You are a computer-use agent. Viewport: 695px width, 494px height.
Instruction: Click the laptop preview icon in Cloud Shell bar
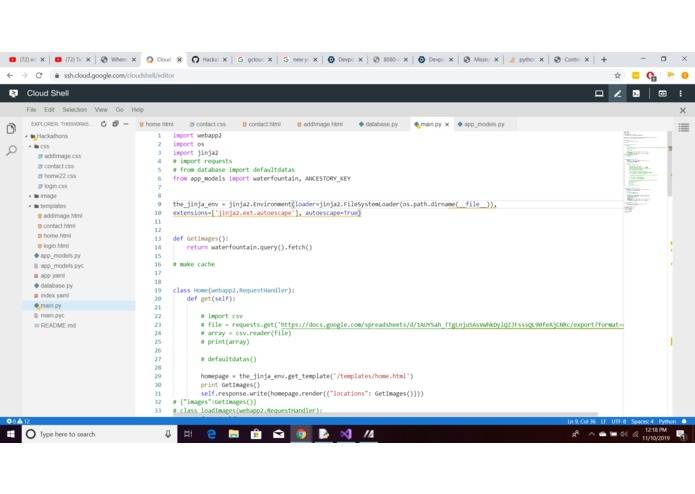[599, 93]
